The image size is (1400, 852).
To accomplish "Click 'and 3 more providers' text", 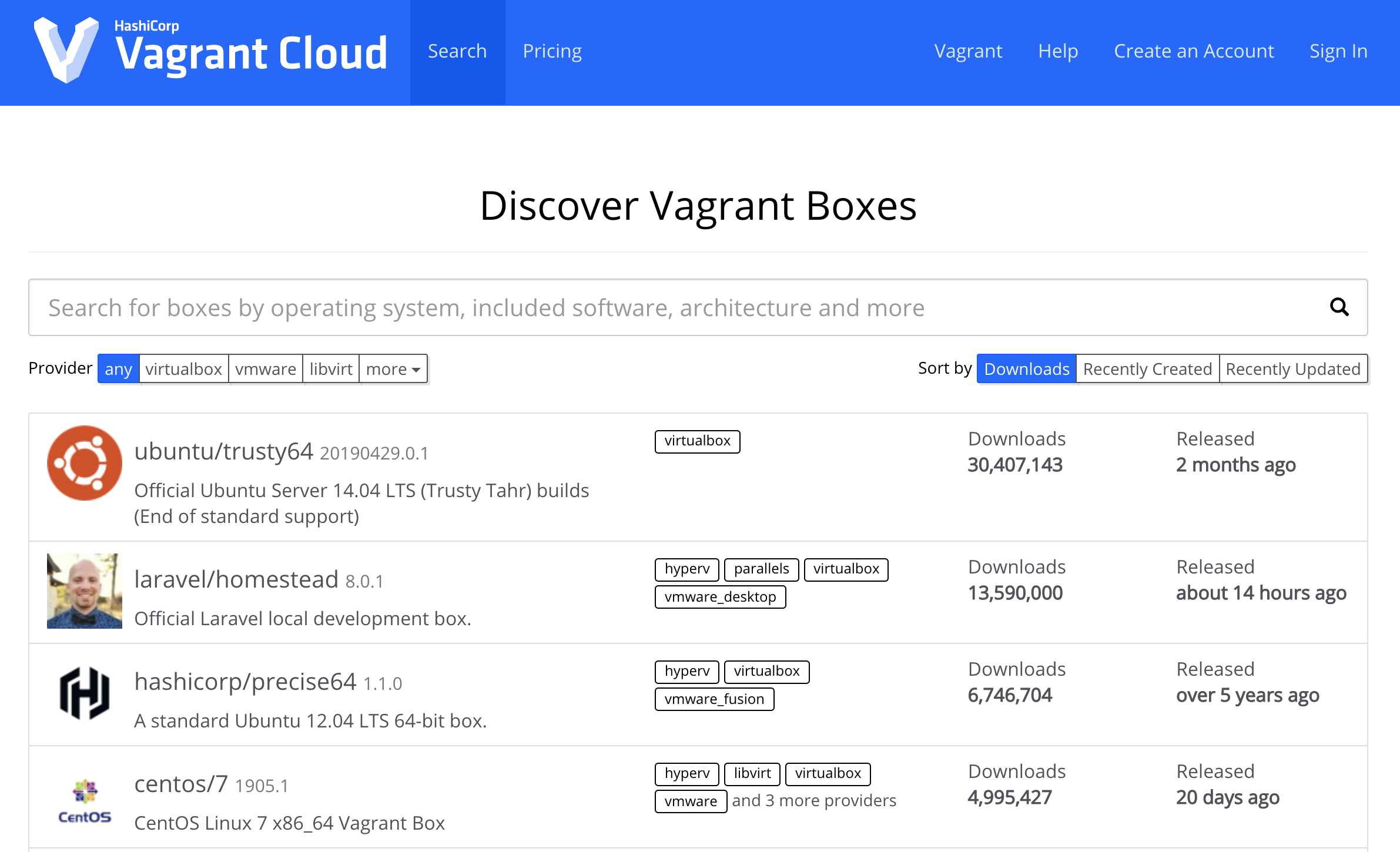I will 814,801.
